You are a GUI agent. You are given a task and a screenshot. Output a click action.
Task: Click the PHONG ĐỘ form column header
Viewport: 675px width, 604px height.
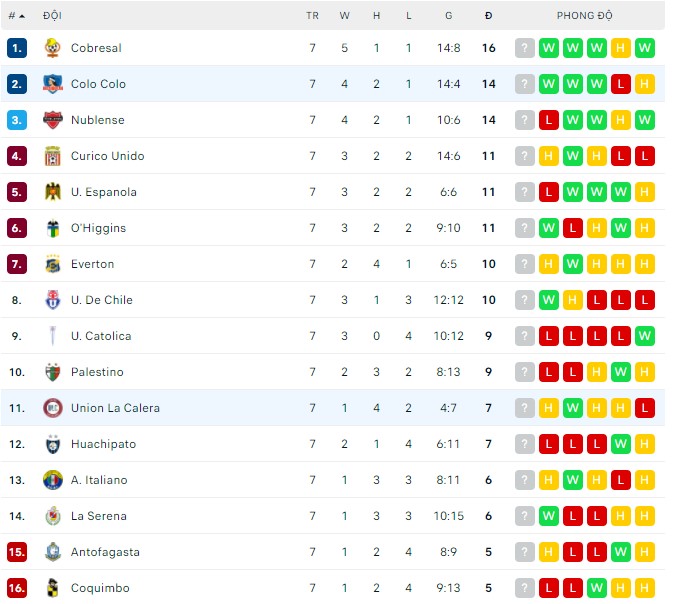(x=585, y=16)
